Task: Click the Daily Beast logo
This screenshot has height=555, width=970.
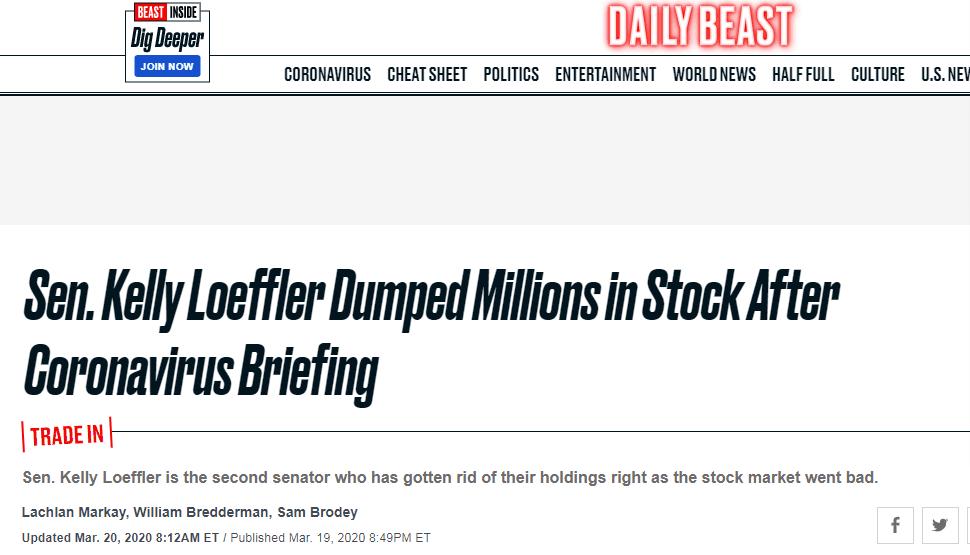Action: click(x=700, y=27)
